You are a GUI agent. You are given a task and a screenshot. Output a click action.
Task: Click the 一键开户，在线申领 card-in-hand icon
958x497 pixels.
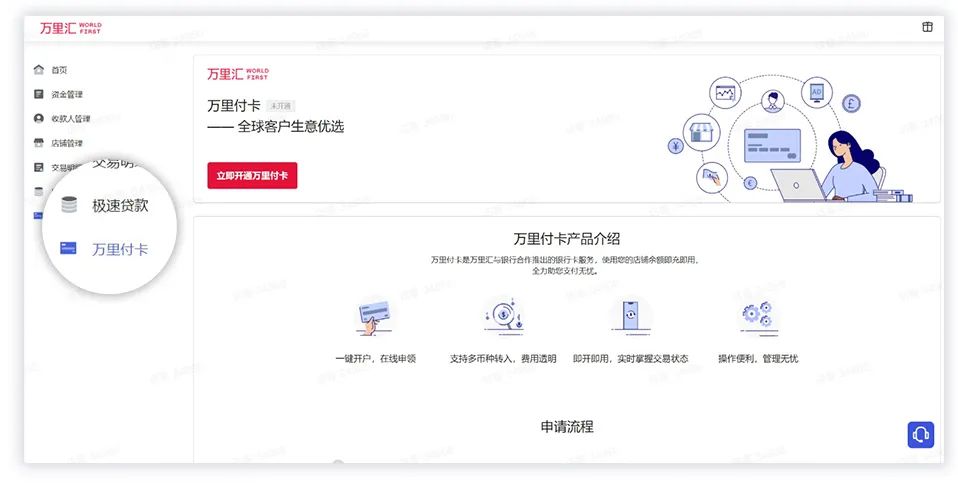[375, 318]
